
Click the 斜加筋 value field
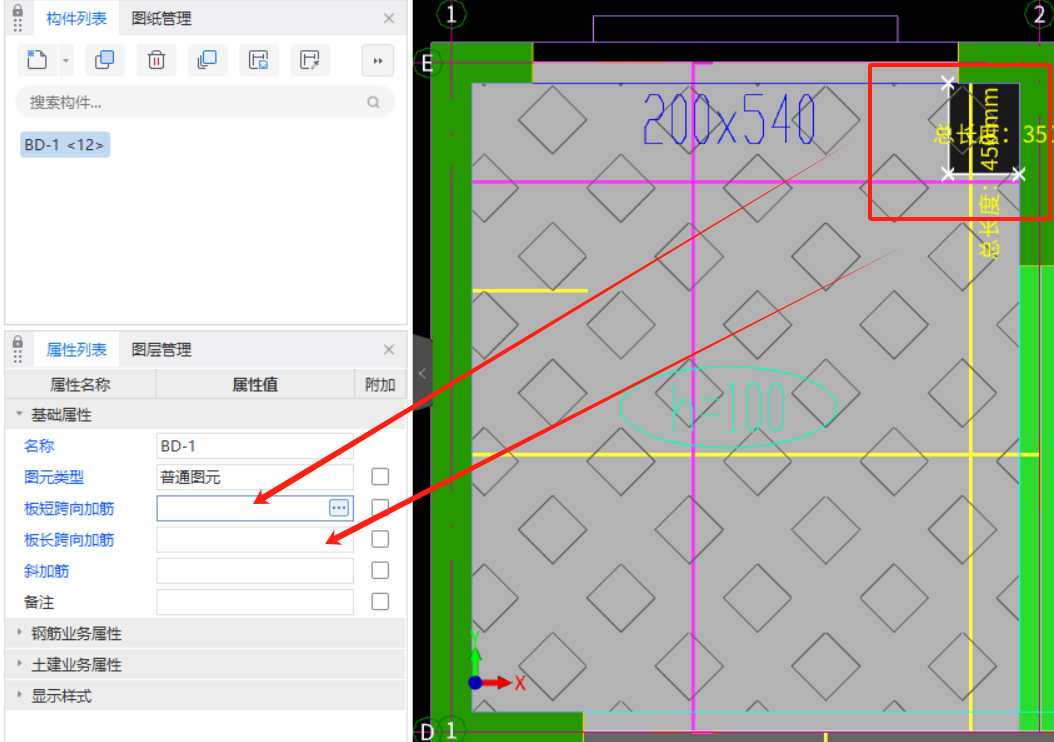pyautogui.click(x=255, y=571)
